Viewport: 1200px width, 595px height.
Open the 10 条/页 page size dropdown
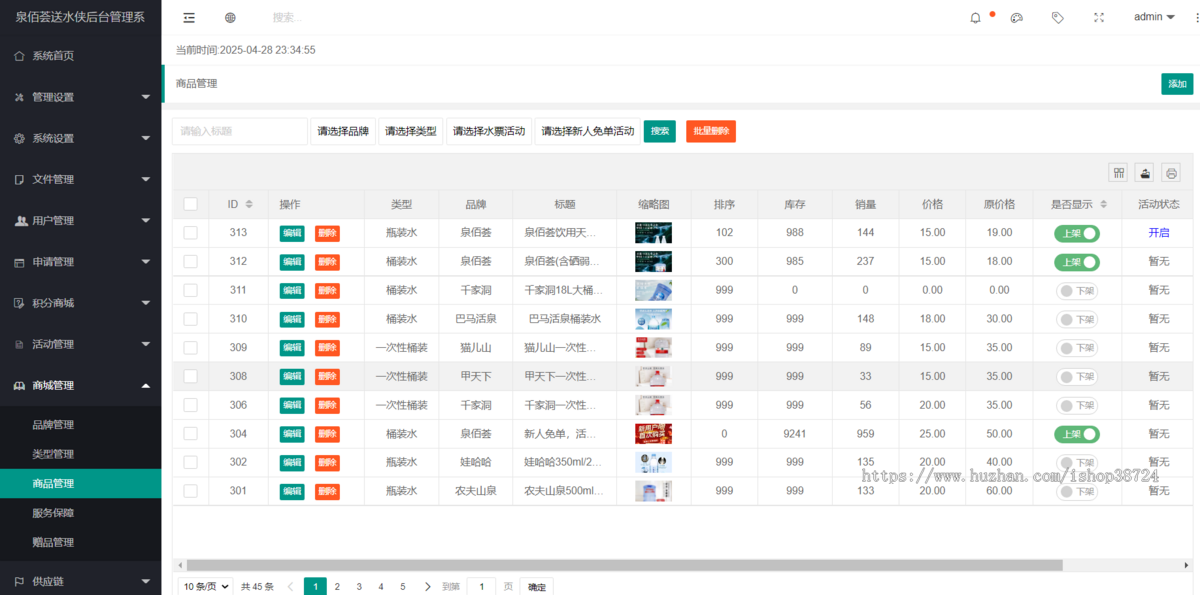[x=206, y=587]
